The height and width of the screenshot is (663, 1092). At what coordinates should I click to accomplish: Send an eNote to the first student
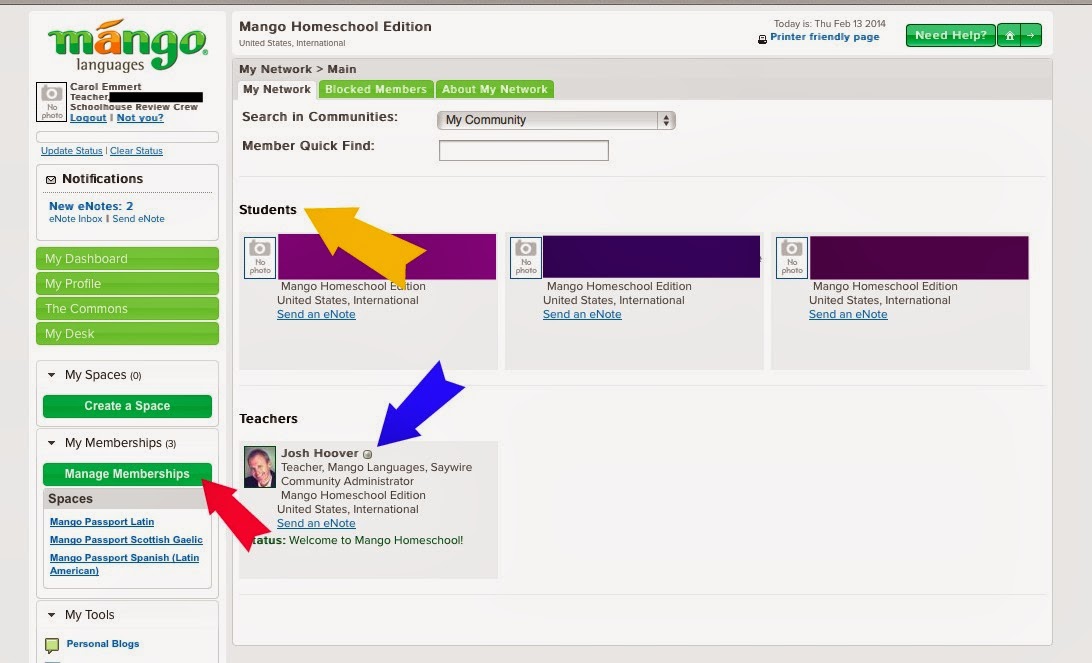point(316,314)
